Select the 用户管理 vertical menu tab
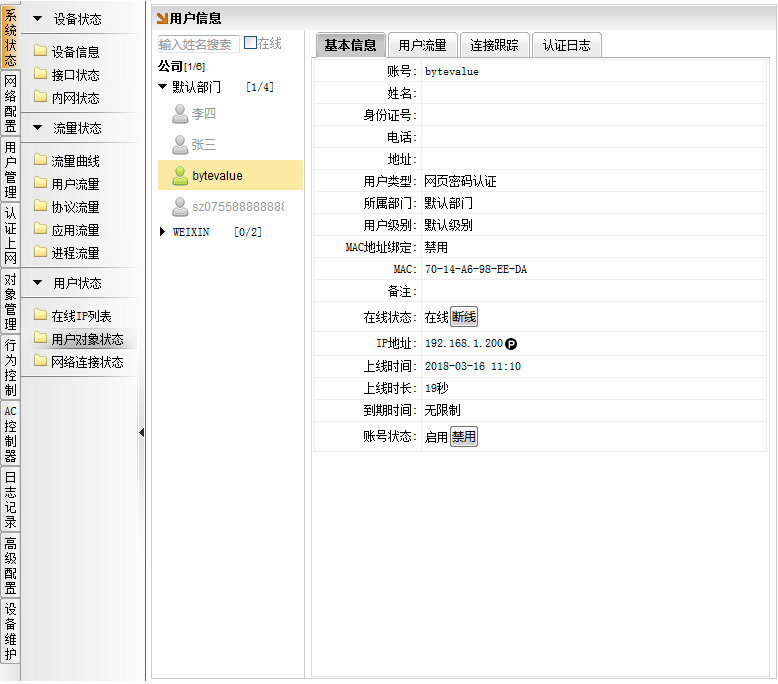 (10, 170)
